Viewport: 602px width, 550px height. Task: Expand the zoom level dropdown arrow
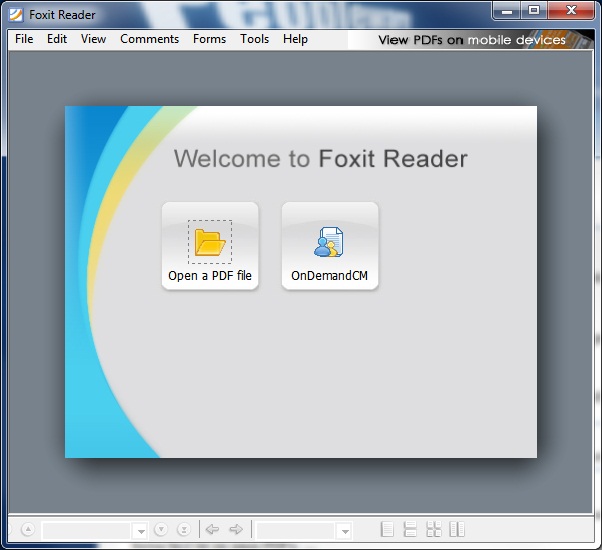pyautogui.click(x=345, y=531)
